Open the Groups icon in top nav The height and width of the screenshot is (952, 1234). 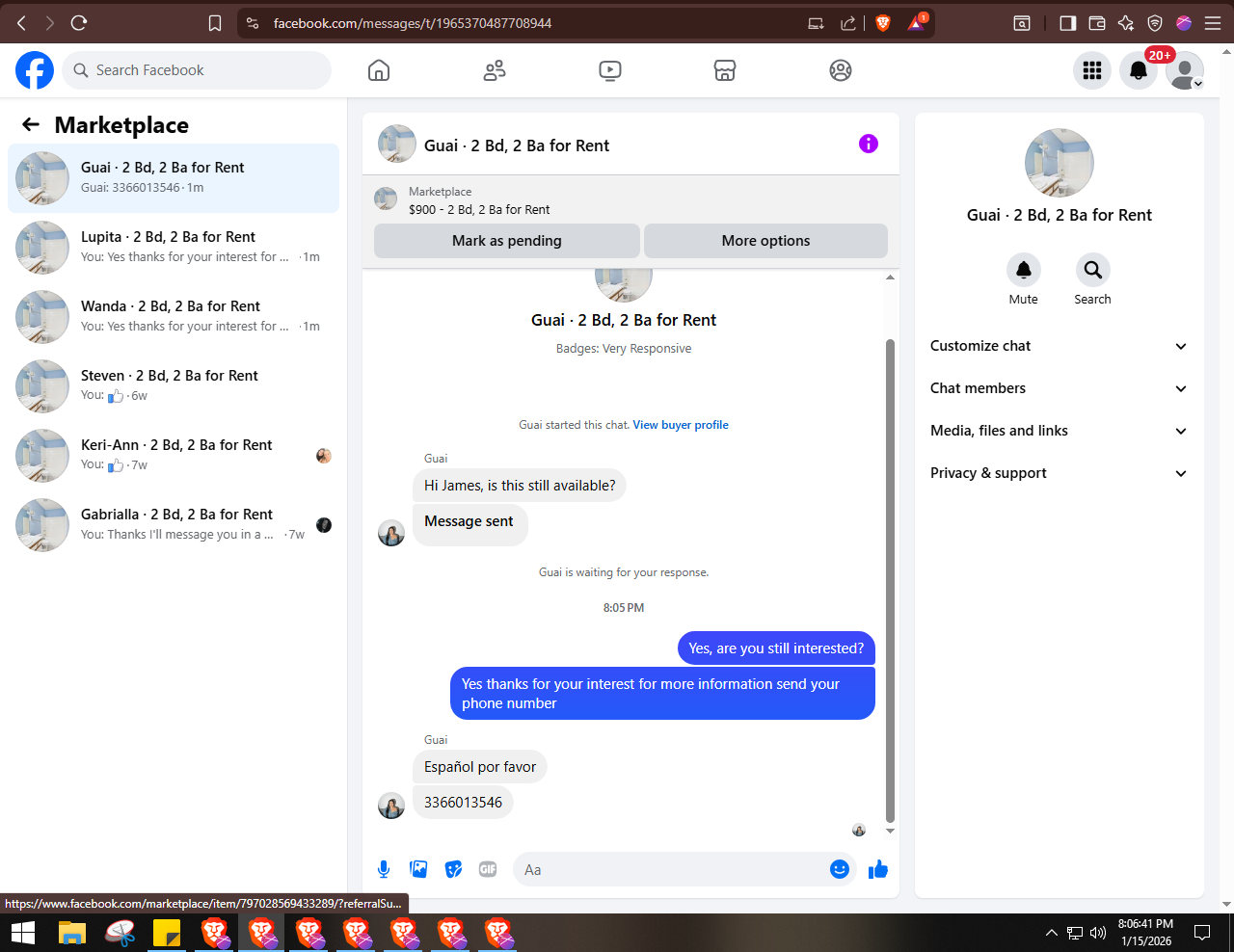(841, 70)
